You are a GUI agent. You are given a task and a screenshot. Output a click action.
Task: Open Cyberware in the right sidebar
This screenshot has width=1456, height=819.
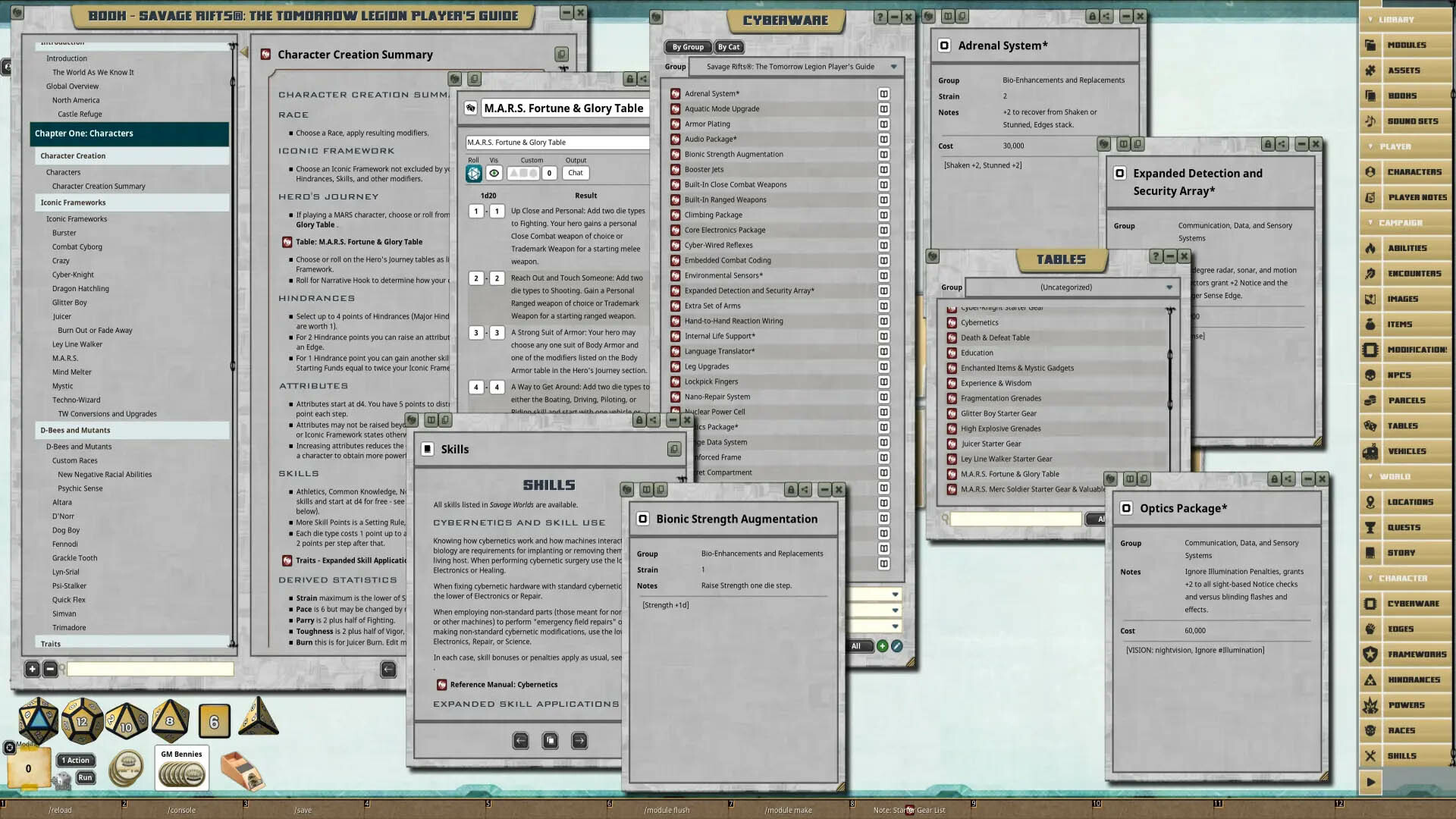(x=1412, y=604)
